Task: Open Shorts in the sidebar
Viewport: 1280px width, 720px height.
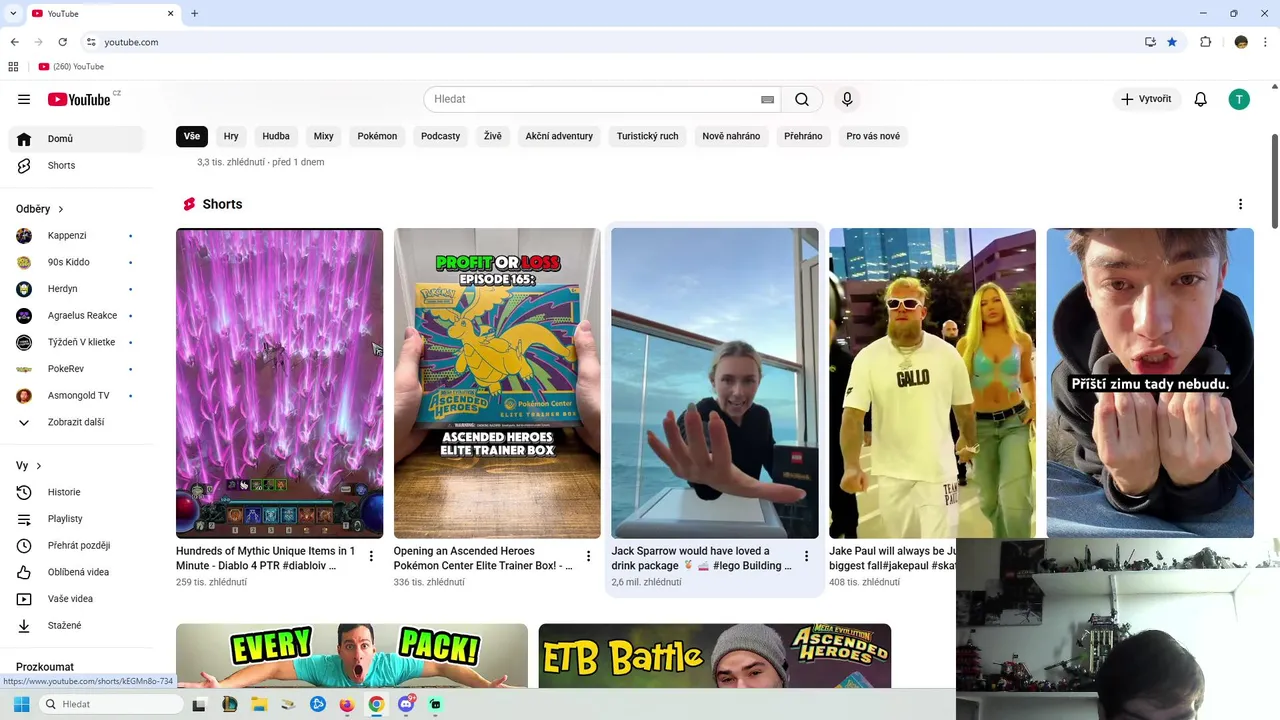Action: pos(76,165)
